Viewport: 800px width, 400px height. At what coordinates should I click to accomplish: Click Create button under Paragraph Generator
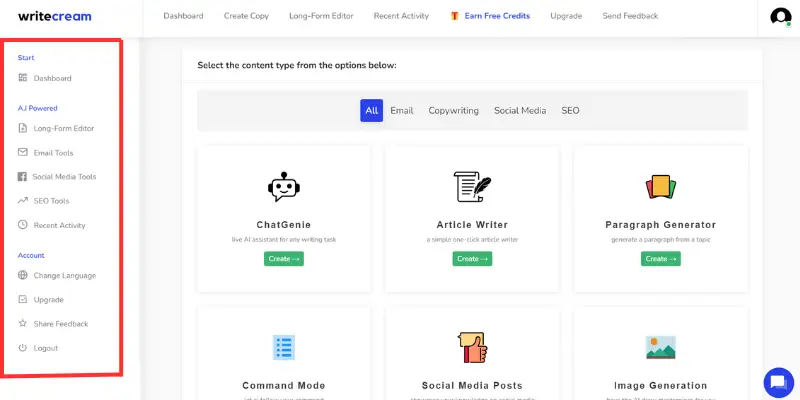coord(661,259)
